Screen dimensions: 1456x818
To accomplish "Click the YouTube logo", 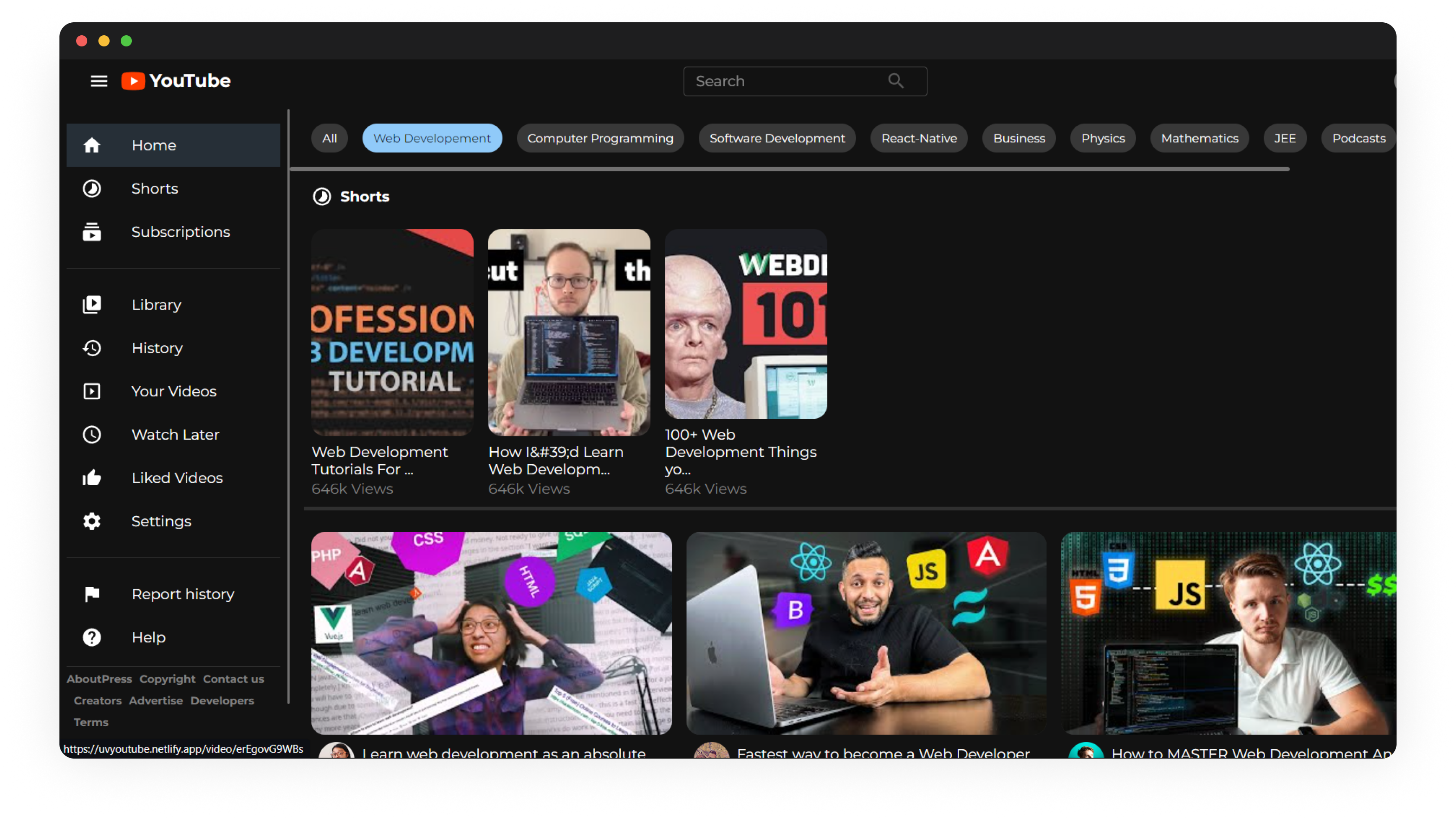I will 176,81.
